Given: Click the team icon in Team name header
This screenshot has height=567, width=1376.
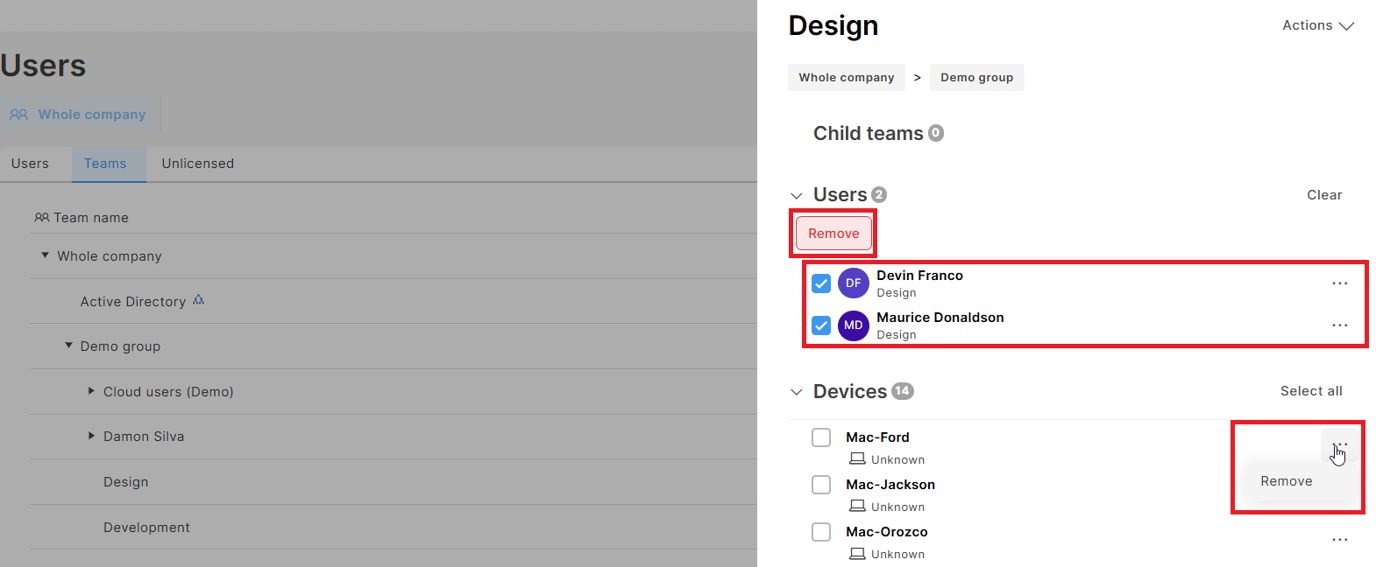Looking at the screenshot, I should pyautogui.click(x=41, y=218).
